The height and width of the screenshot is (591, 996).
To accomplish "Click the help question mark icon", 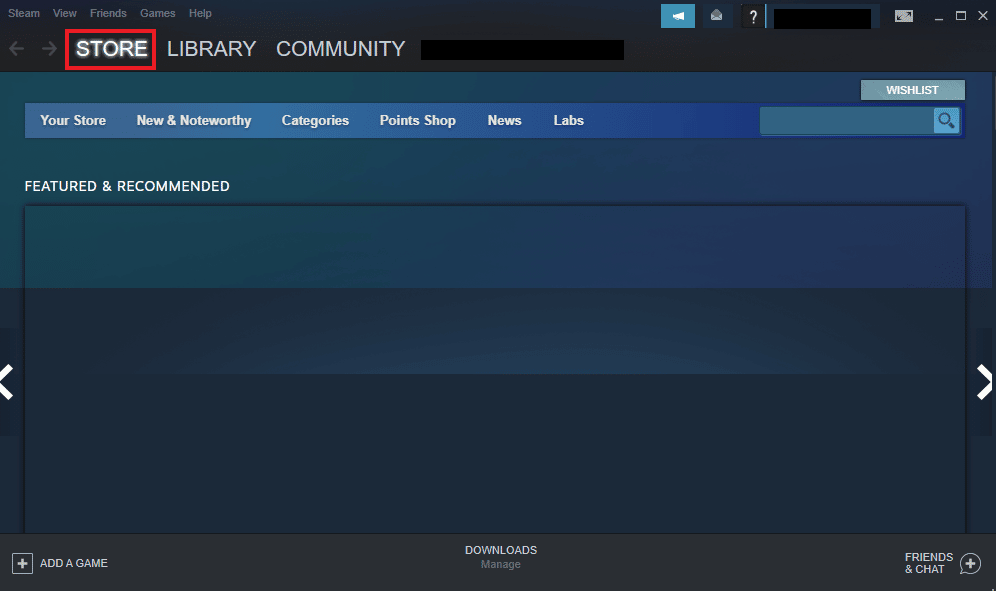I will [753, 16].
